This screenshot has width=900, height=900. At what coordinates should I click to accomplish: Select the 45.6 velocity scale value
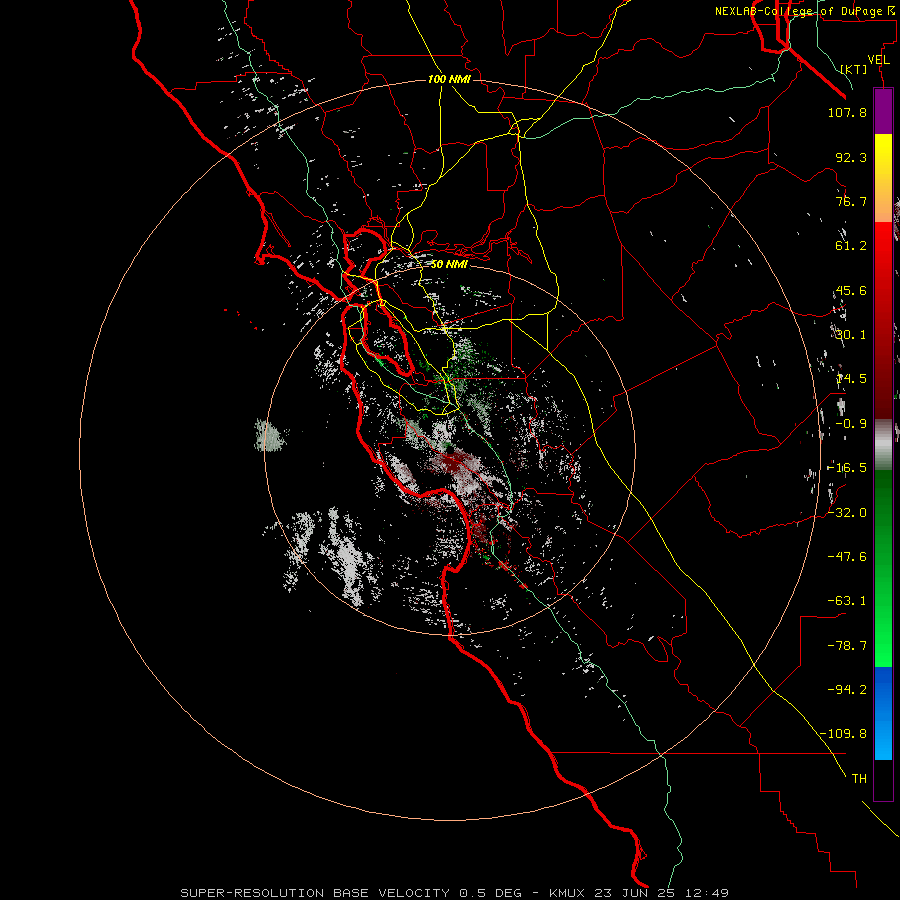click(x=851, y=290)
